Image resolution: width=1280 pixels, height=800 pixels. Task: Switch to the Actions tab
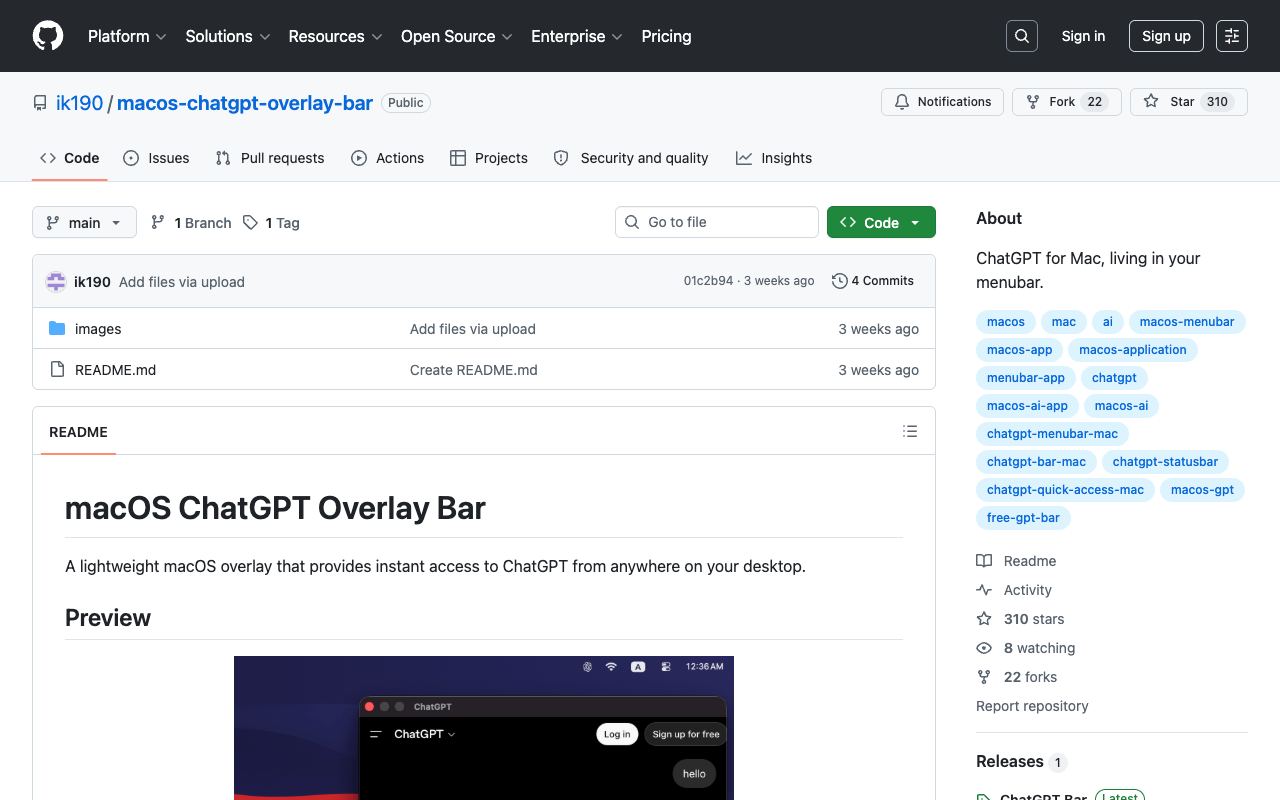[388, 158]
